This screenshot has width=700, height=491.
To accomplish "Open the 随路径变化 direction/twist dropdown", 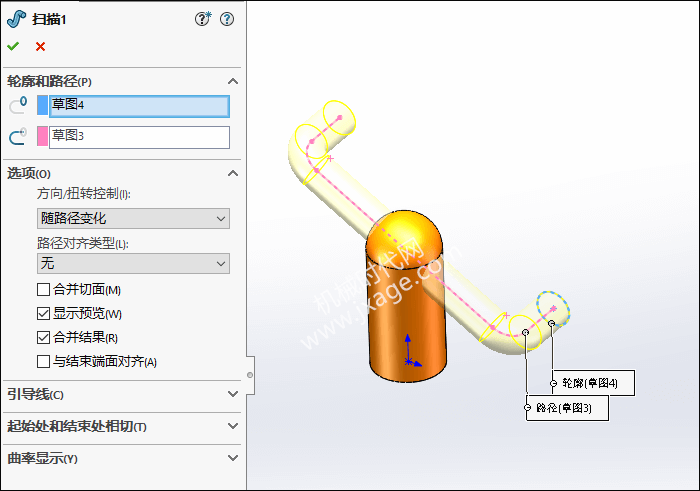I will click(133, 218).
